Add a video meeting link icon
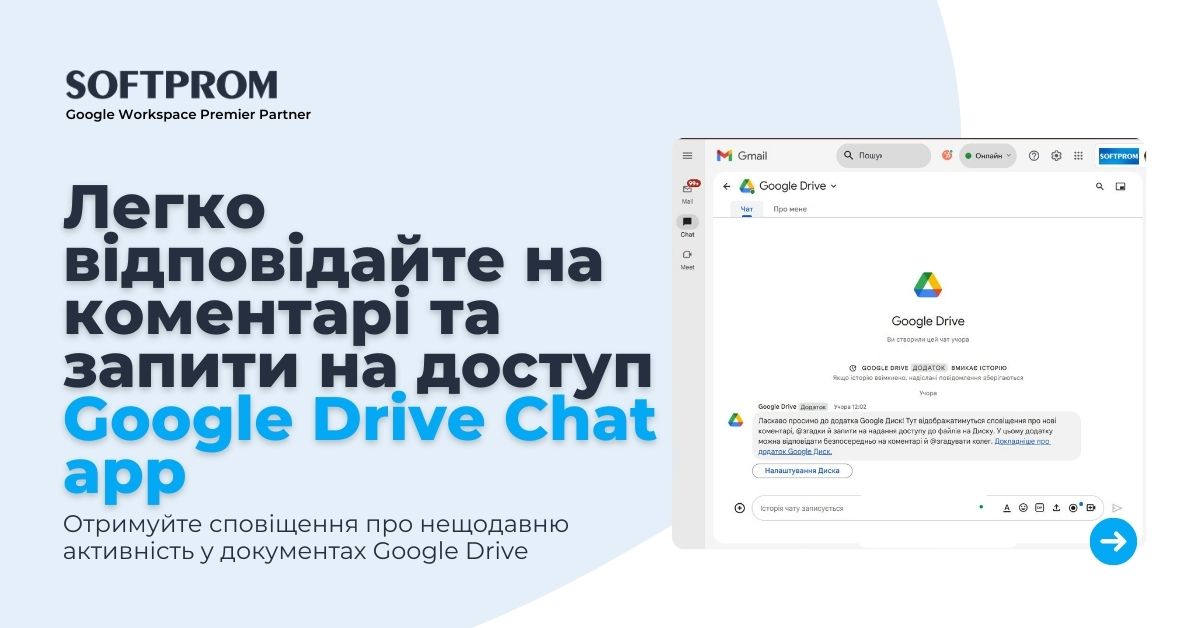 [1091, 508]
